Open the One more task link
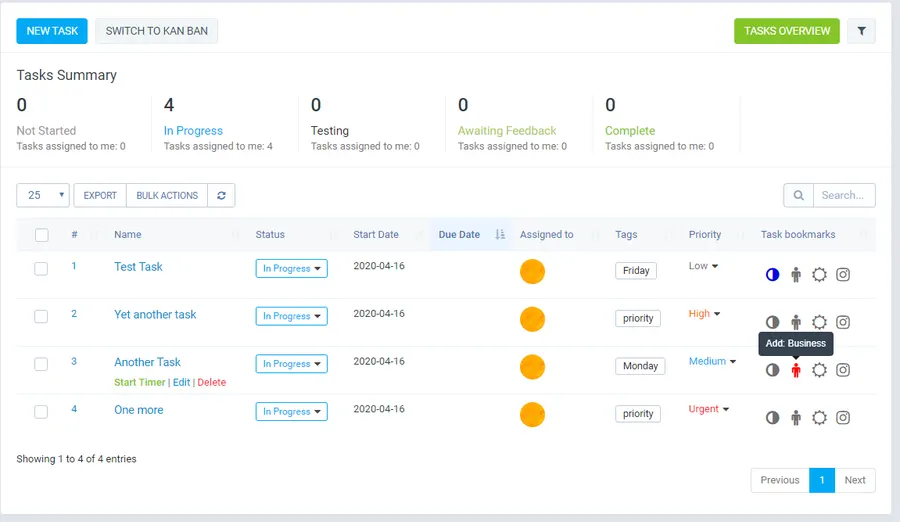This screenshot has width=900, height=522. tap(139, 410)
